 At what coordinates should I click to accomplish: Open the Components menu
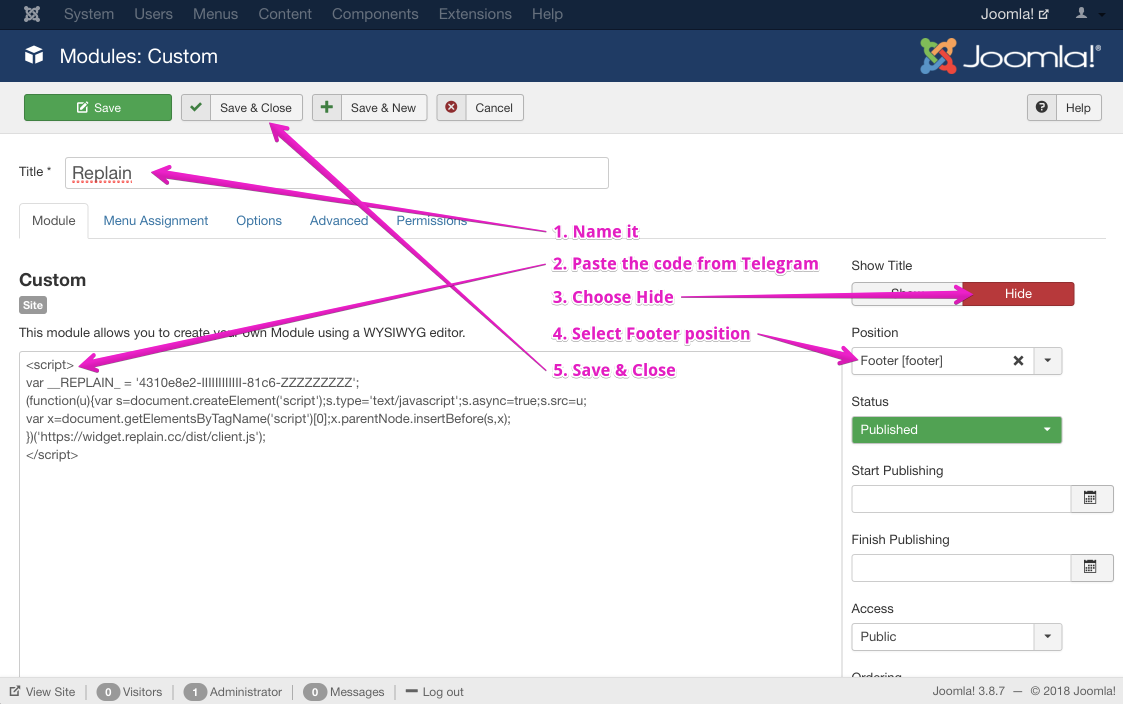pyautogui.click(x=375, y=14)
